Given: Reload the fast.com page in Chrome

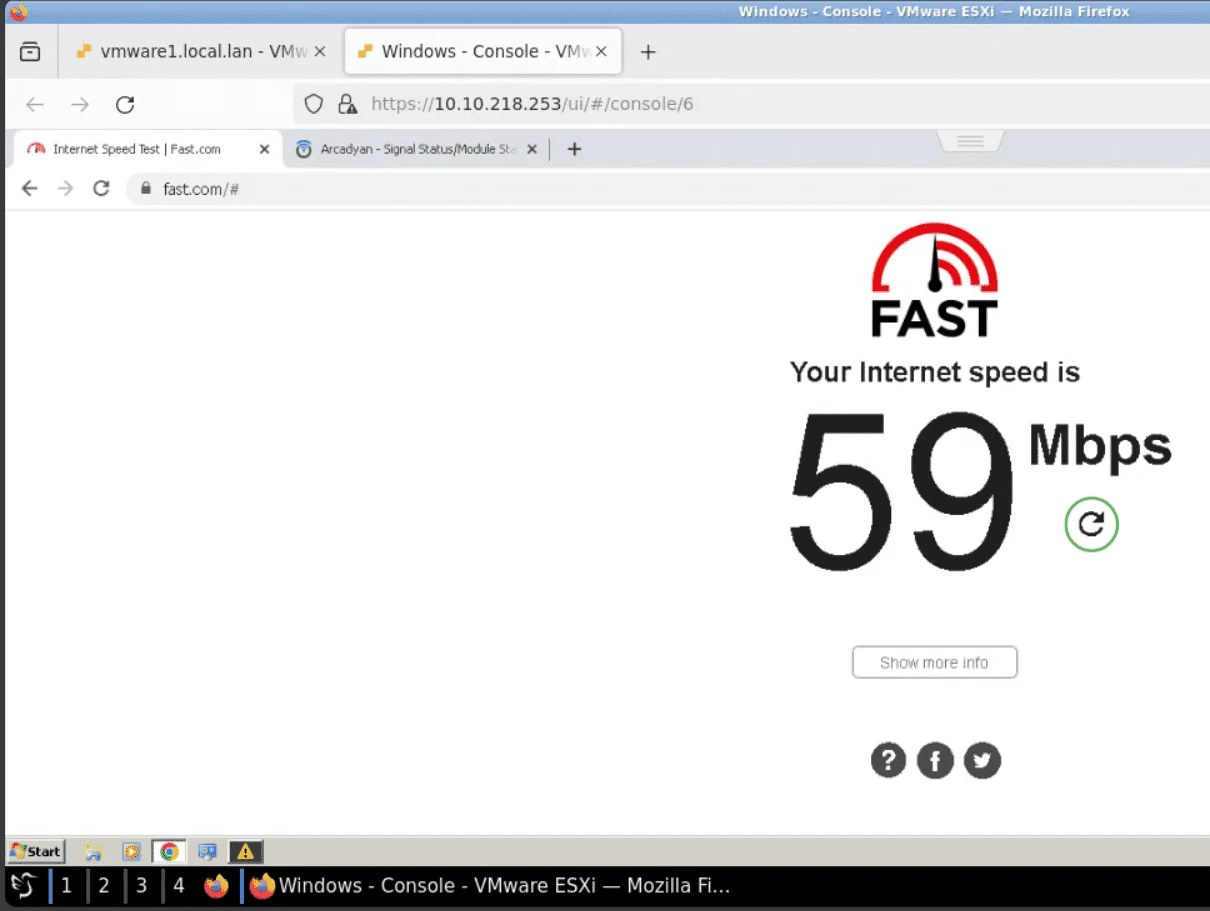Looking at the screenshot, I should (101, 188).
